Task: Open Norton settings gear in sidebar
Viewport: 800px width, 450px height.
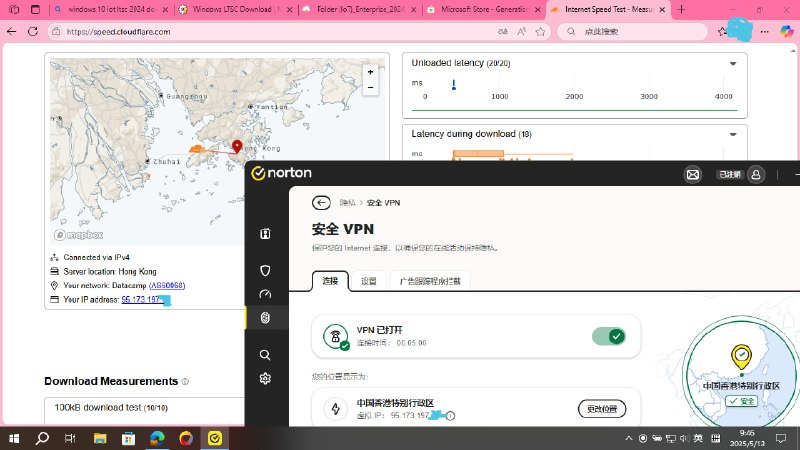Action: click(x=265, y=378)
